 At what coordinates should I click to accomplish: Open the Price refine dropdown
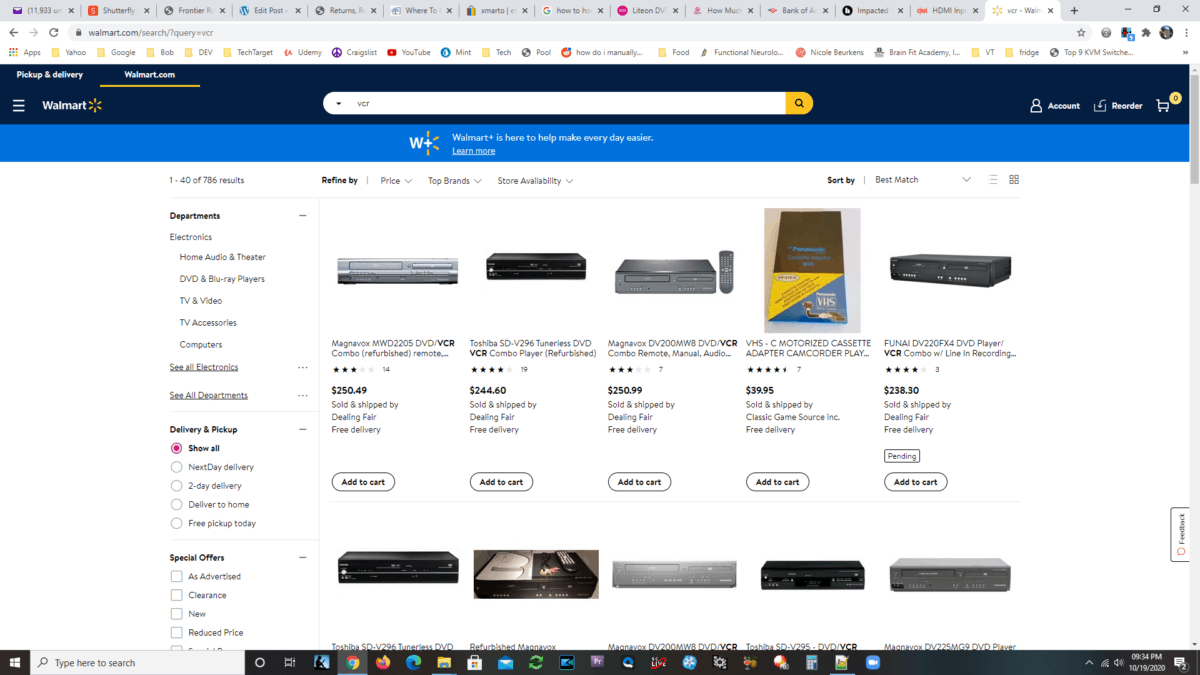click(x=396, y=181)
